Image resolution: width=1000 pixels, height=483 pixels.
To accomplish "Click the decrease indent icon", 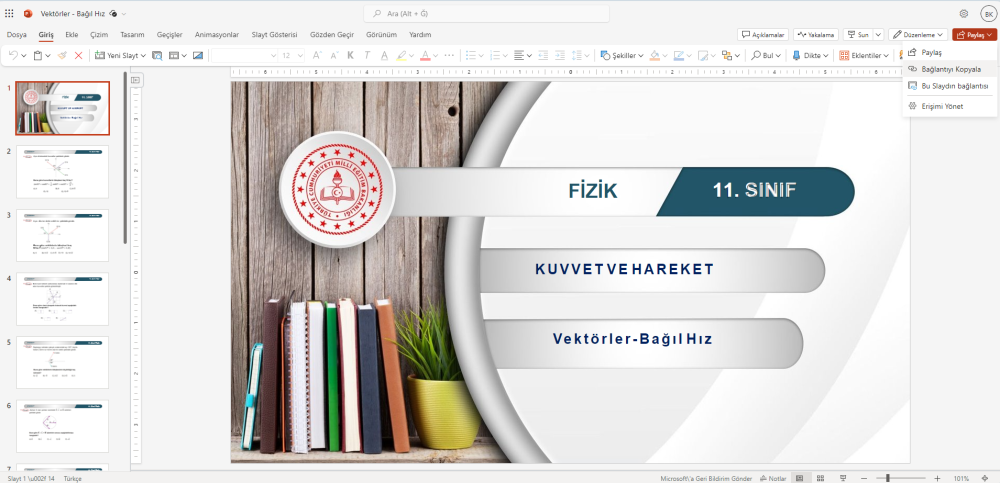I will coord(543,56).
